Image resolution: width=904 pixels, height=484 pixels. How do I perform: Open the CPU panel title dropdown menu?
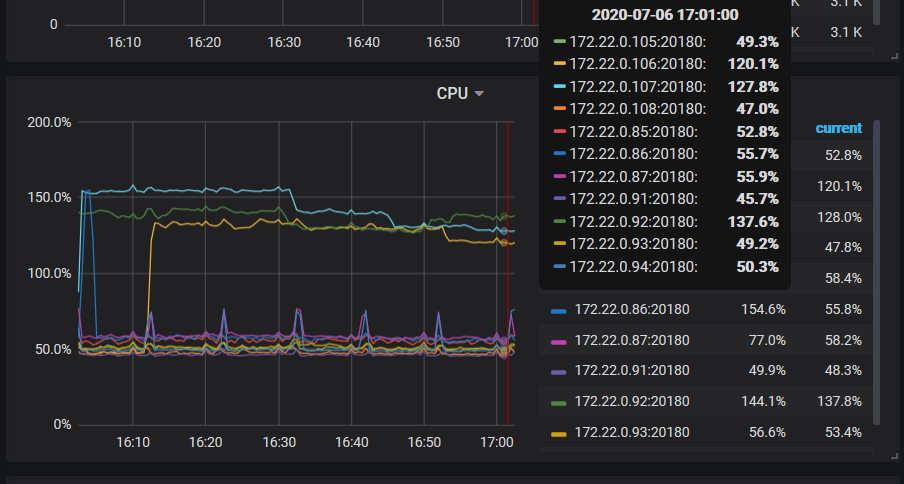click(x=459, y=93)
